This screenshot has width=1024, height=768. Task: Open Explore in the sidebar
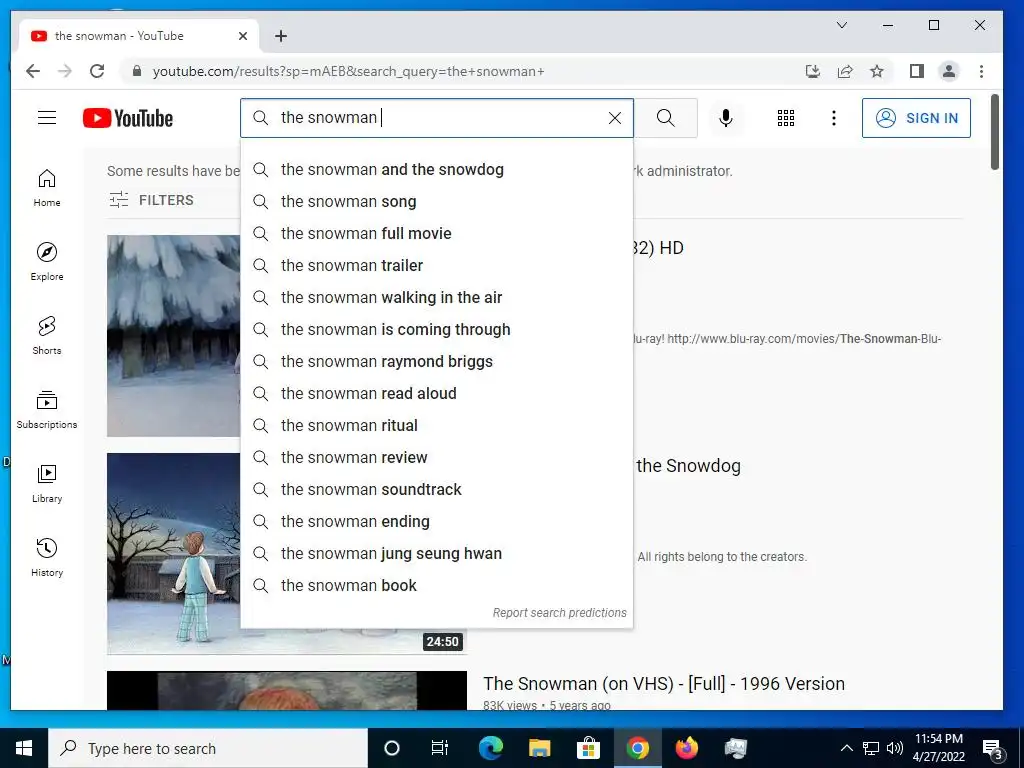tap(47, 261)
